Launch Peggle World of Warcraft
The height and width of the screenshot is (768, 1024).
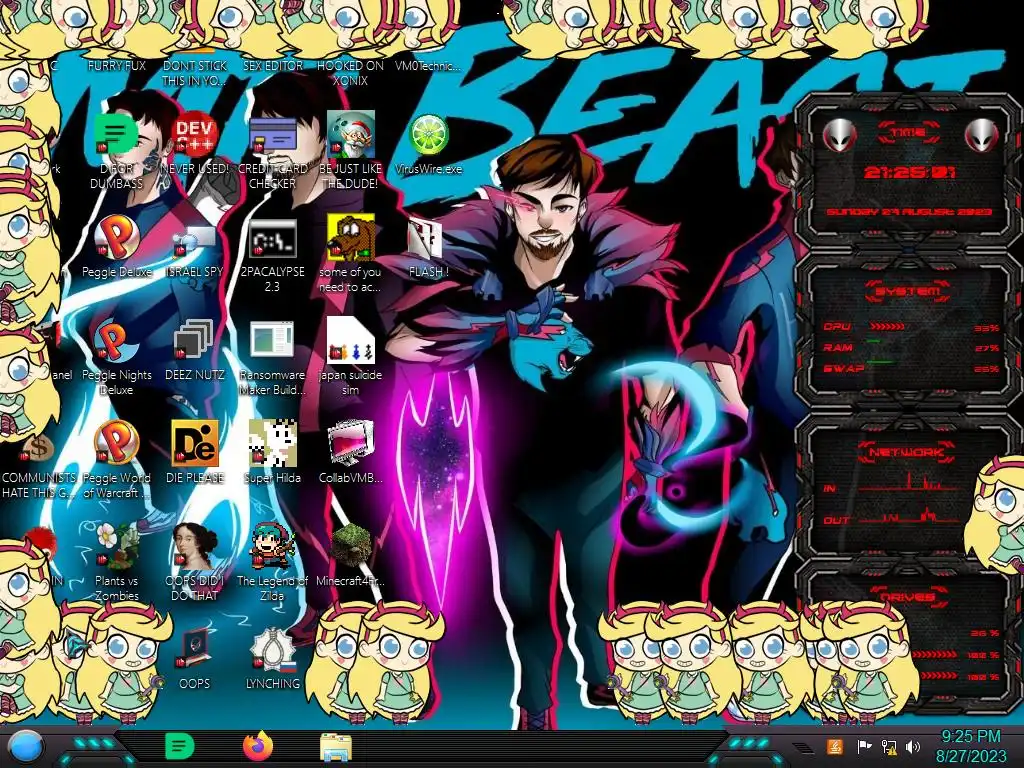(x=116, y=444)
